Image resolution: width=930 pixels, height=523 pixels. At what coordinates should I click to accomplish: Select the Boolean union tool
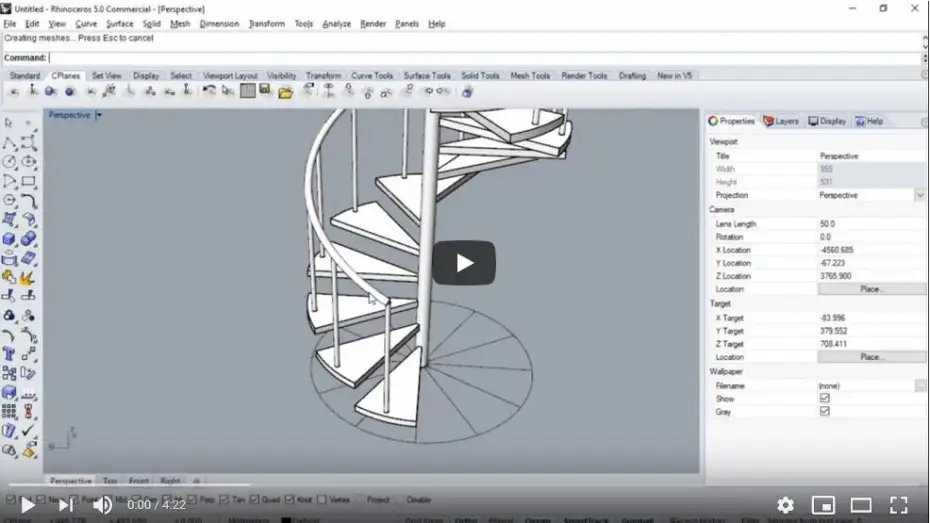click(28, 239)
